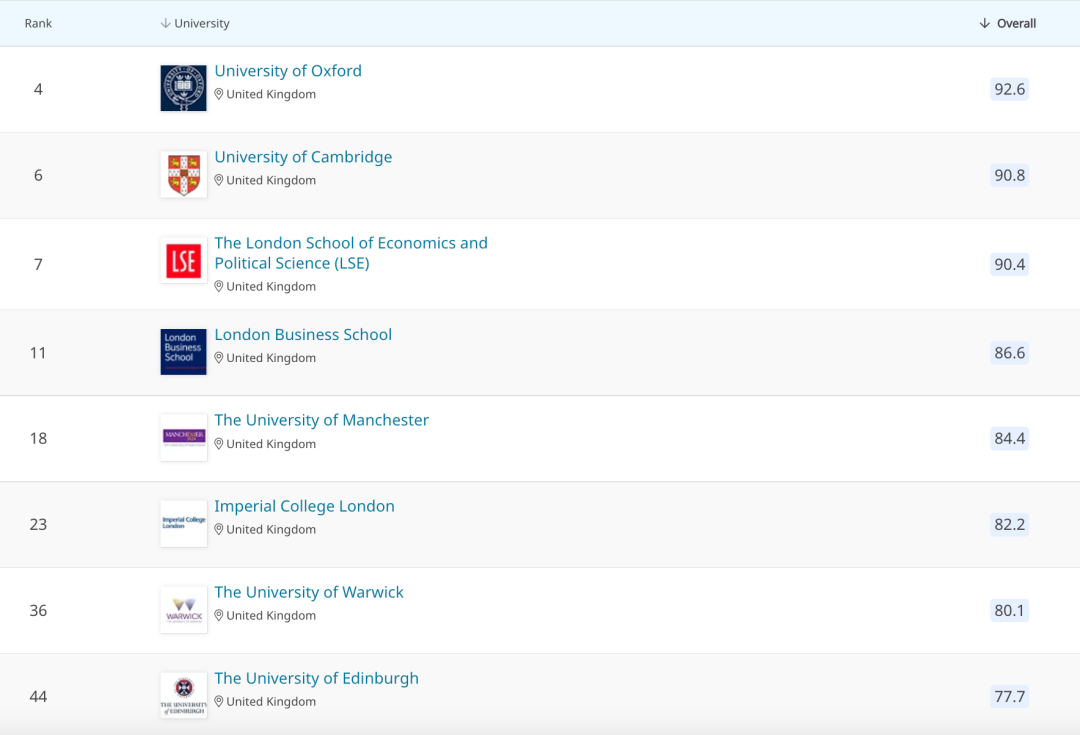Click the Rank column header
The height and width of the screenshot is (735, 1080).
[x=38, y=23]
